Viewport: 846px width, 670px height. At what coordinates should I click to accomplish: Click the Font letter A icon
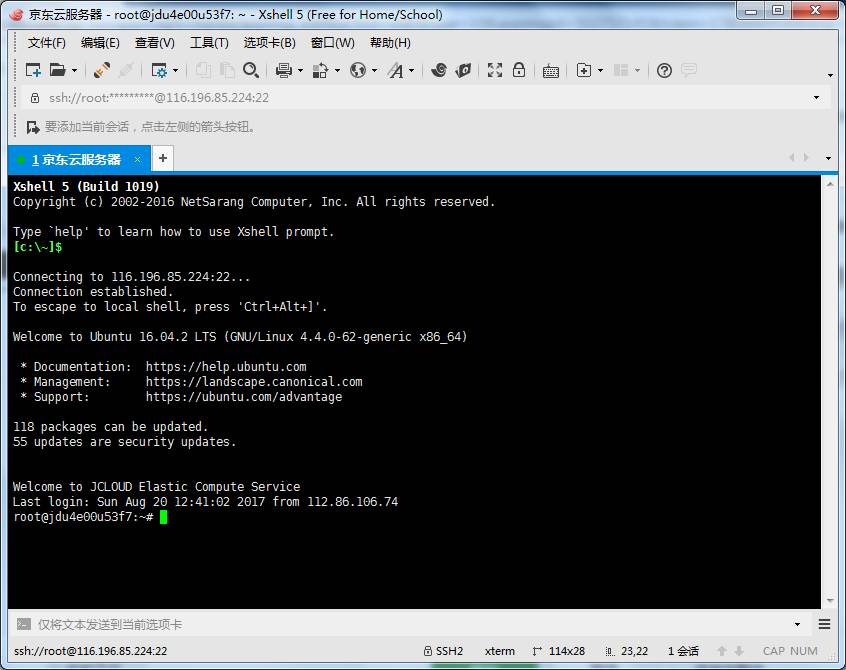(x=396, y=70)
